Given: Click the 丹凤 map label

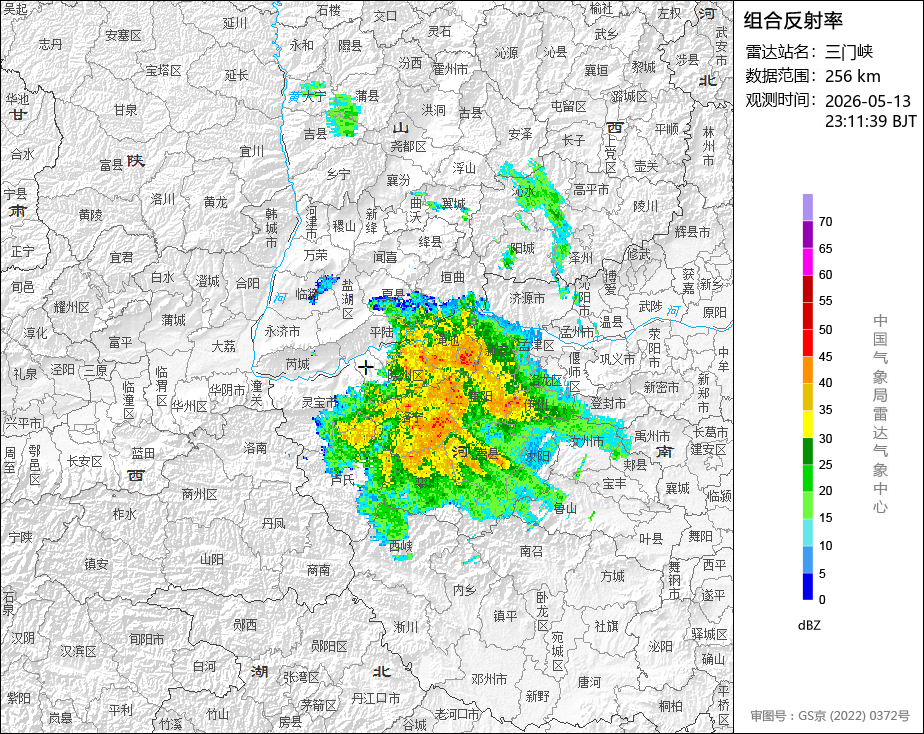Looking at the screenshot, I should pyautogui.click(x=273, y=523).
